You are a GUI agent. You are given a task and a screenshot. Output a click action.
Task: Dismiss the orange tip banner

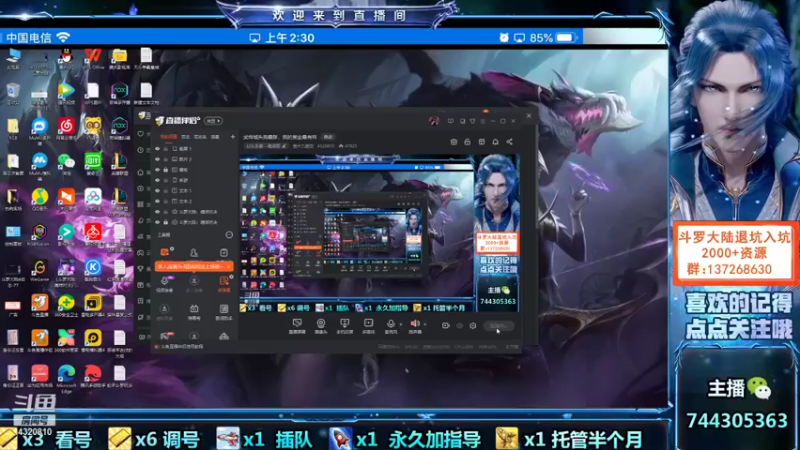point(228,266)
